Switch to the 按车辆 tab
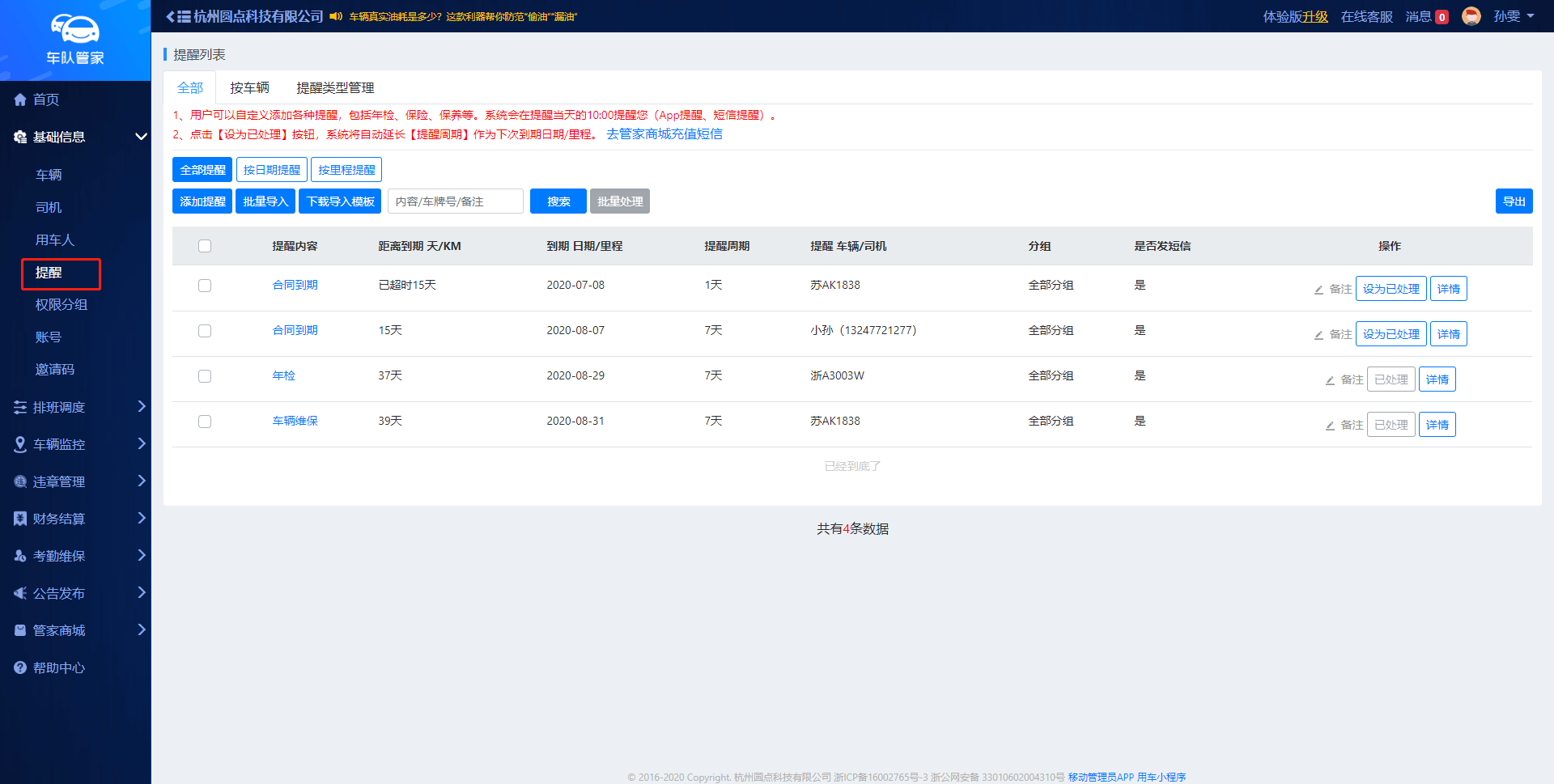Screen dimensions: 1554x784 tap(249, 87)
